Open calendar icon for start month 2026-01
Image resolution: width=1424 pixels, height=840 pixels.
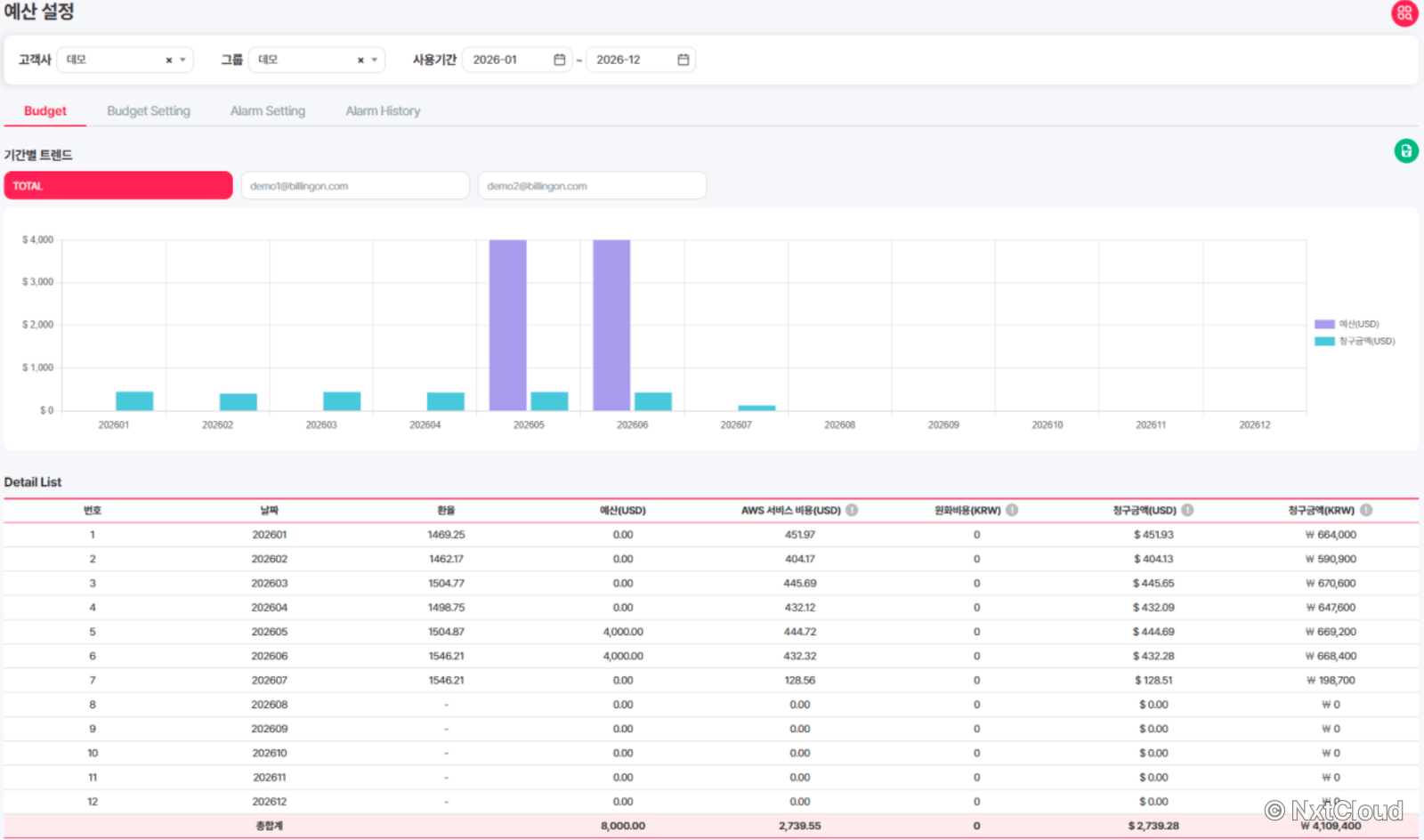tap(560, 60)
